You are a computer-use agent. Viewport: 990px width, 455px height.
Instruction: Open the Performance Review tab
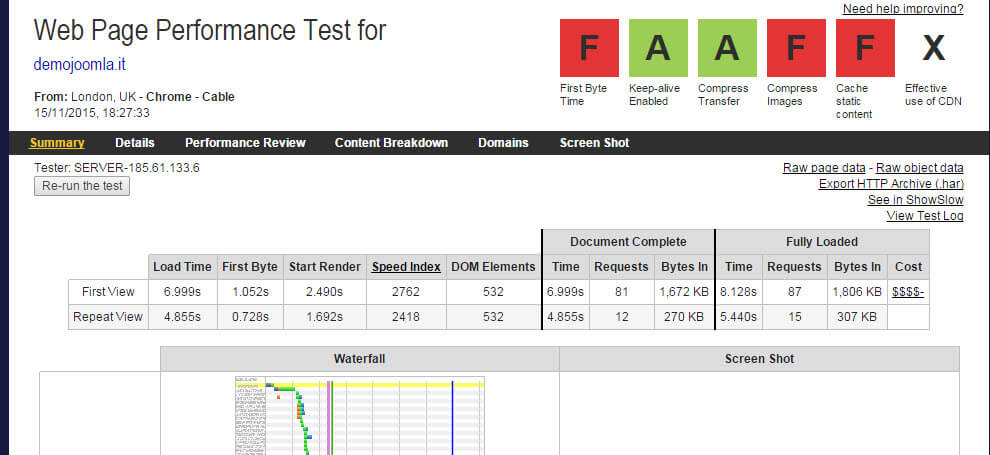pyautogui.click(x=245, y=143)
